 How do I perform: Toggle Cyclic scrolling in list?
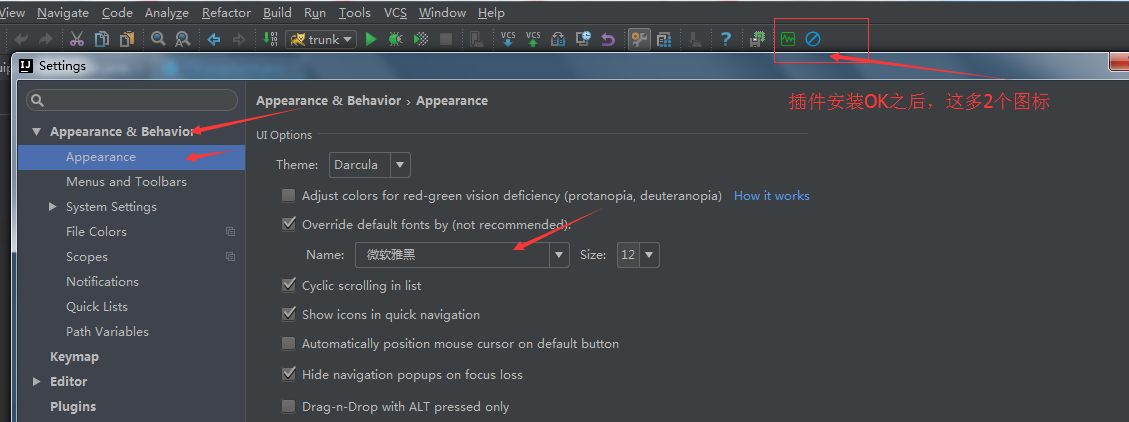tap(289, 285)
